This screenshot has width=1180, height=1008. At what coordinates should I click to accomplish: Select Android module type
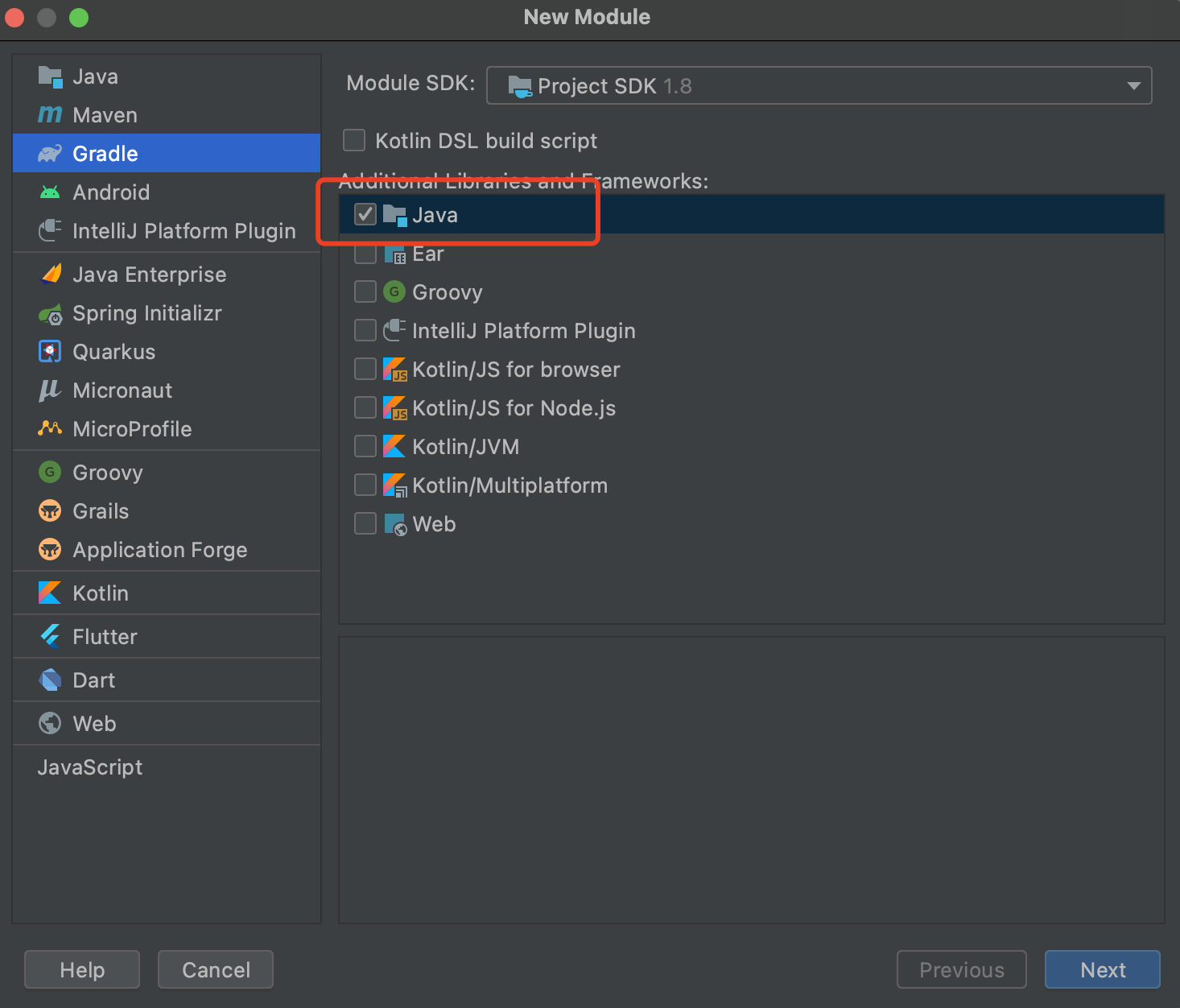(167, 192)
